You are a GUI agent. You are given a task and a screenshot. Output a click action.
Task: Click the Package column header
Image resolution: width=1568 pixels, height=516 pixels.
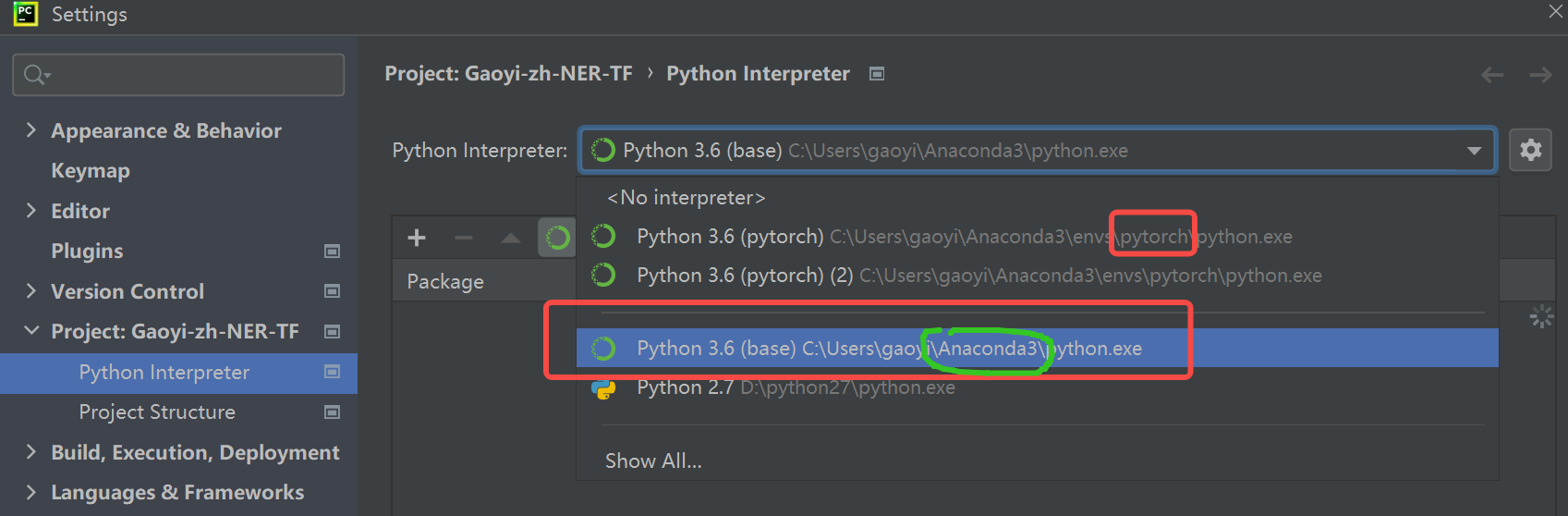tap(445, 282)
